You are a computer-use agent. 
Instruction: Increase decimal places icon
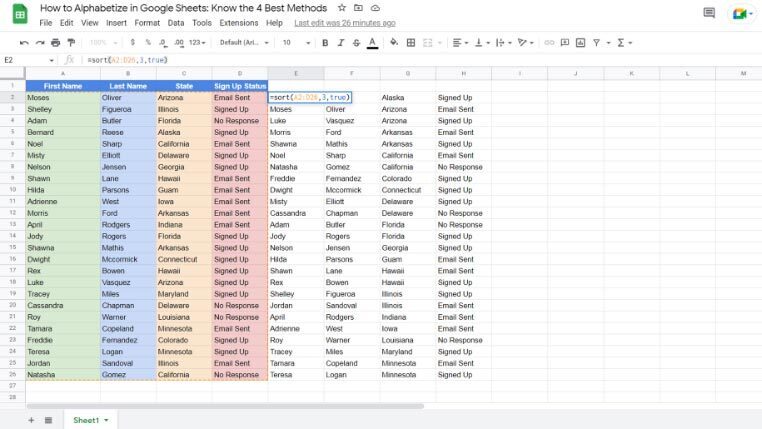(179, 43)
